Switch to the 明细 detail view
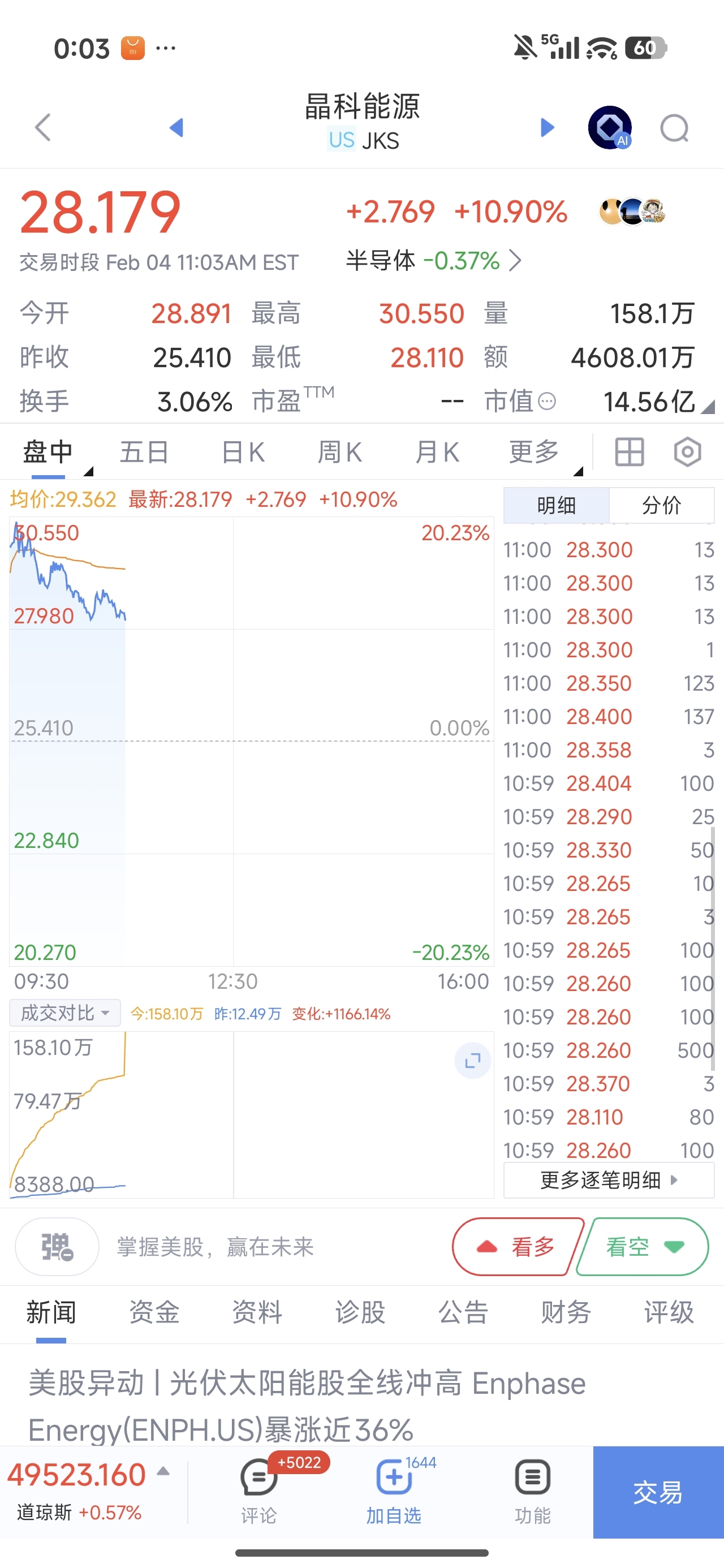Screen dimensions: 724x1568 556,505
